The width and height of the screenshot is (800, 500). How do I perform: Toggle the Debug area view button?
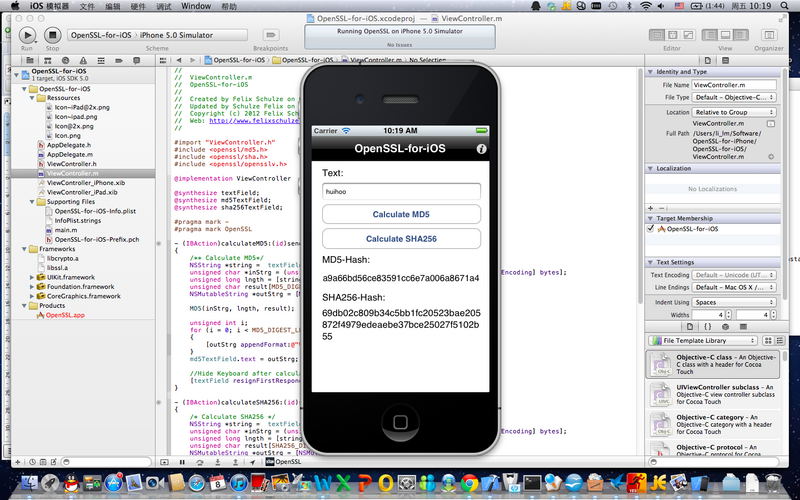coord(725,35)
